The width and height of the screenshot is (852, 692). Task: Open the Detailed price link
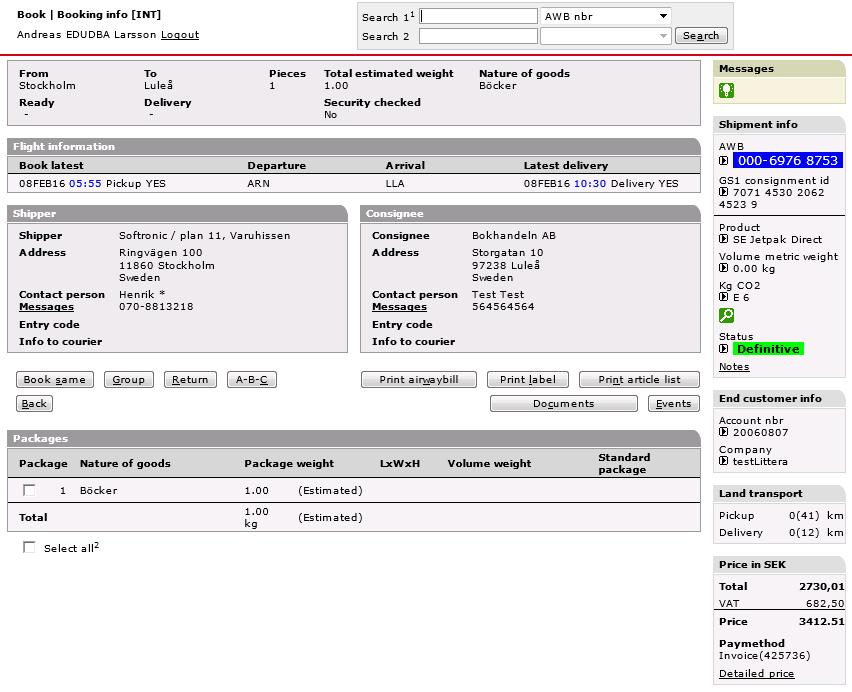(x=756, y=674)
